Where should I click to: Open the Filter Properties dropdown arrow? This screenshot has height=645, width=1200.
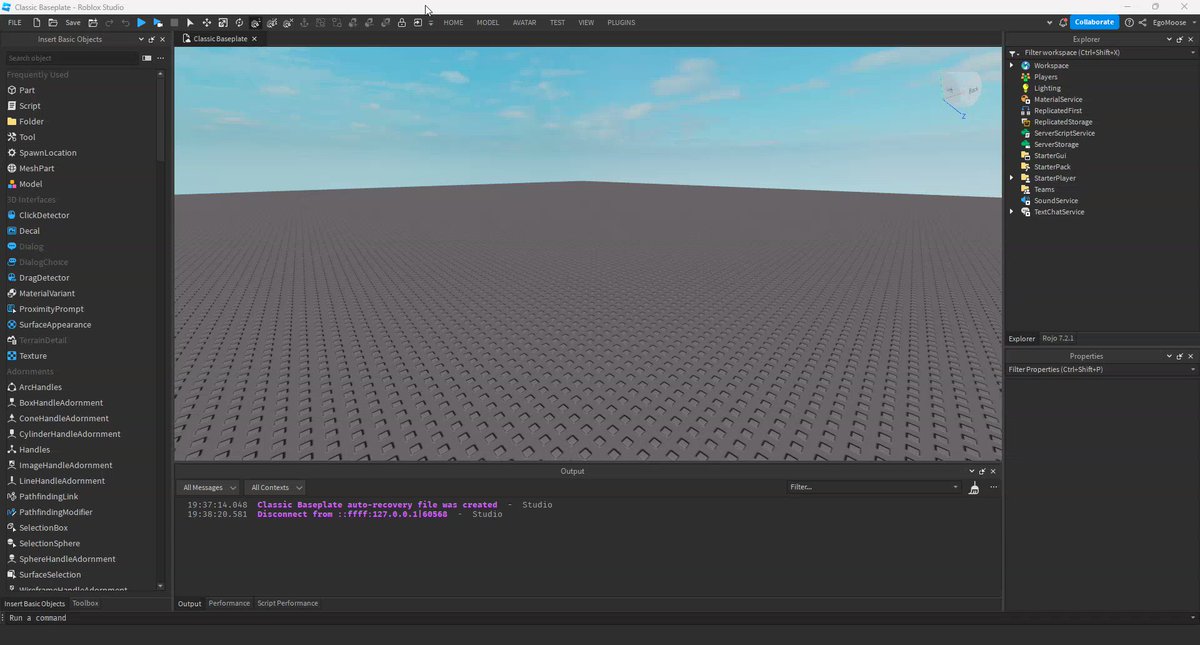(x=1192, y=369)
